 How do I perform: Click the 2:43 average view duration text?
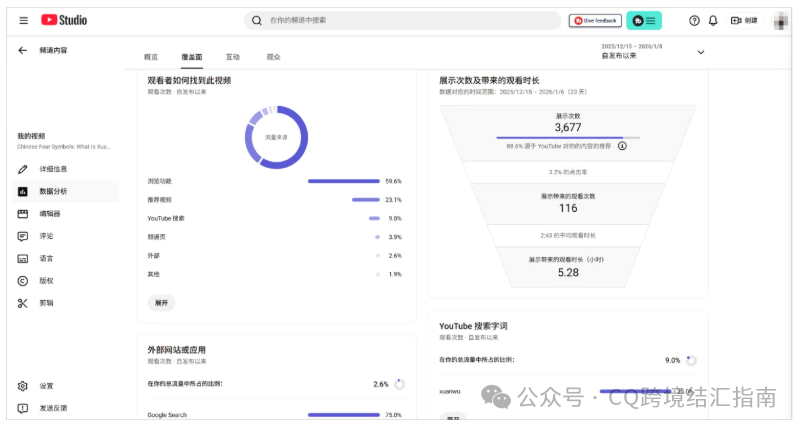pos(568,236)
